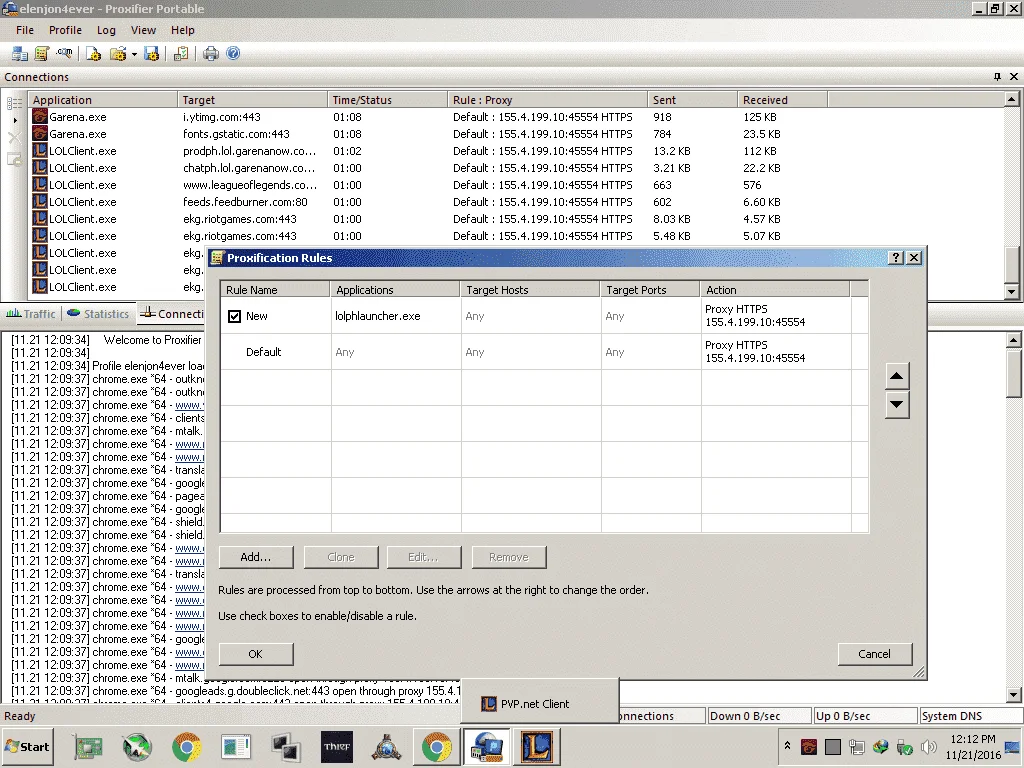Click the dialog's ? help button

tap(896, 258)
